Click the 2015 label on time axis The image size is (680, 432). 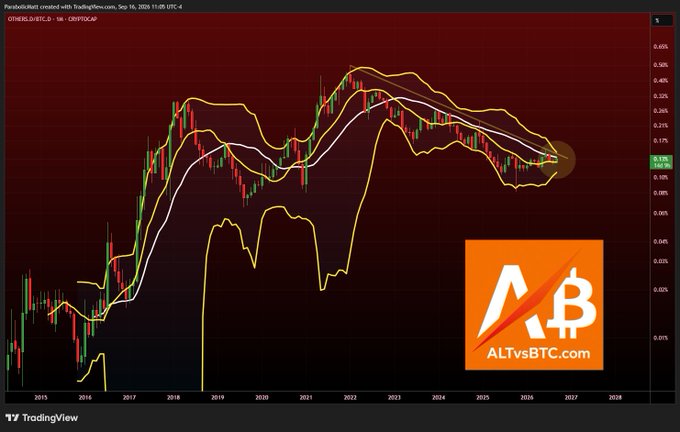pyautogui.click(x=41, y=398)
